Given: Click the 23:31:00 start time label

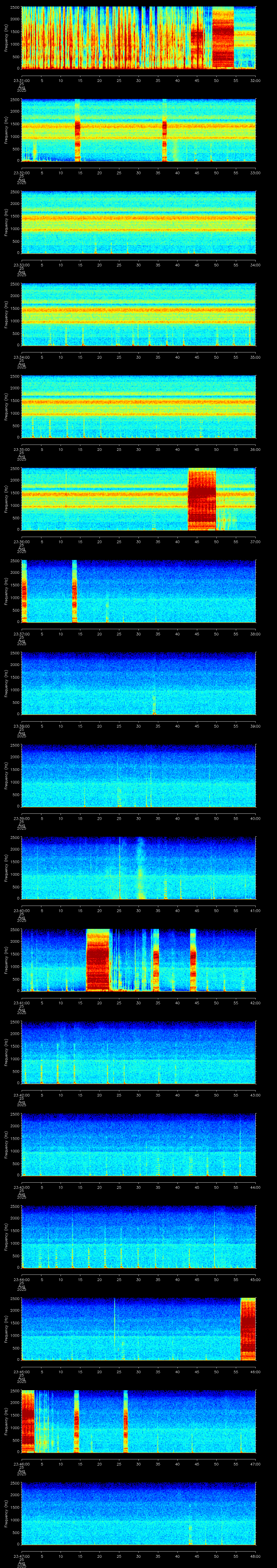Looking at the screenshot, I should tap(21, 80).
